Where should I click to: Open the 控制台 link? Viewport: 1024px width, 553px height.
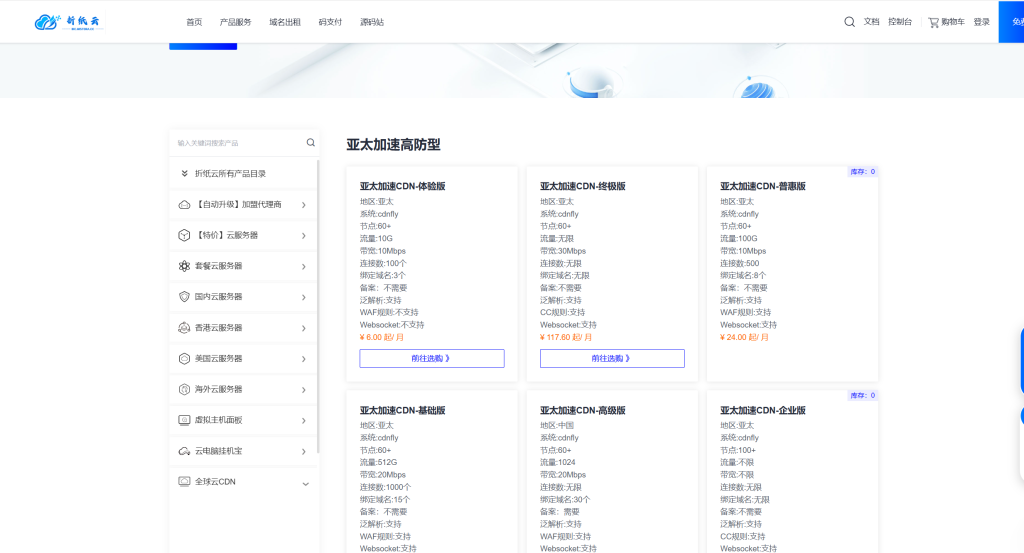pos(899,22)
